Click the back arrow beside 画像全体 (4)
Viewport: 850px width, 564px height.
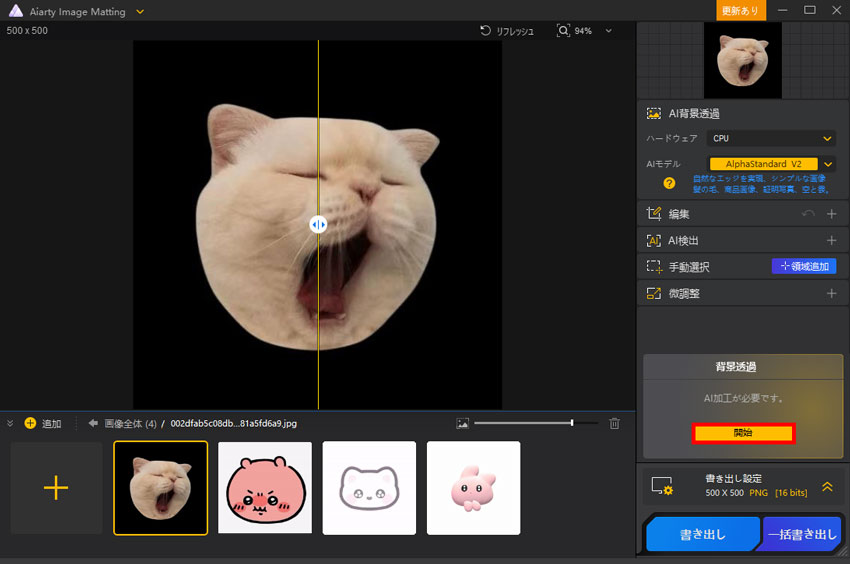[93, 423]
